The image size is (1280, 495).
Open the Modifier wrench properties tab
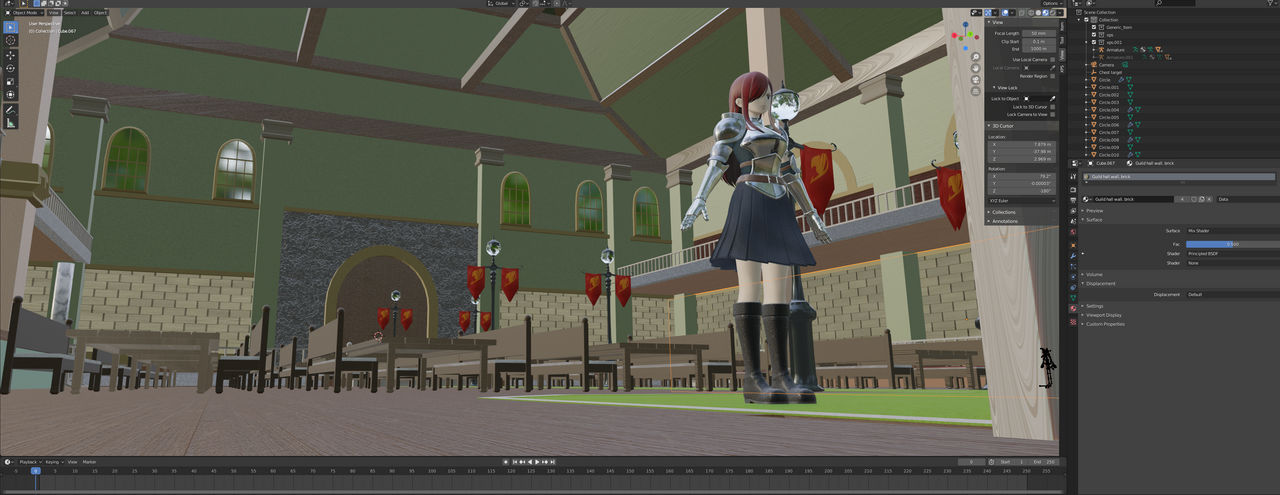pyautogui.click(x=1073, y=256)
